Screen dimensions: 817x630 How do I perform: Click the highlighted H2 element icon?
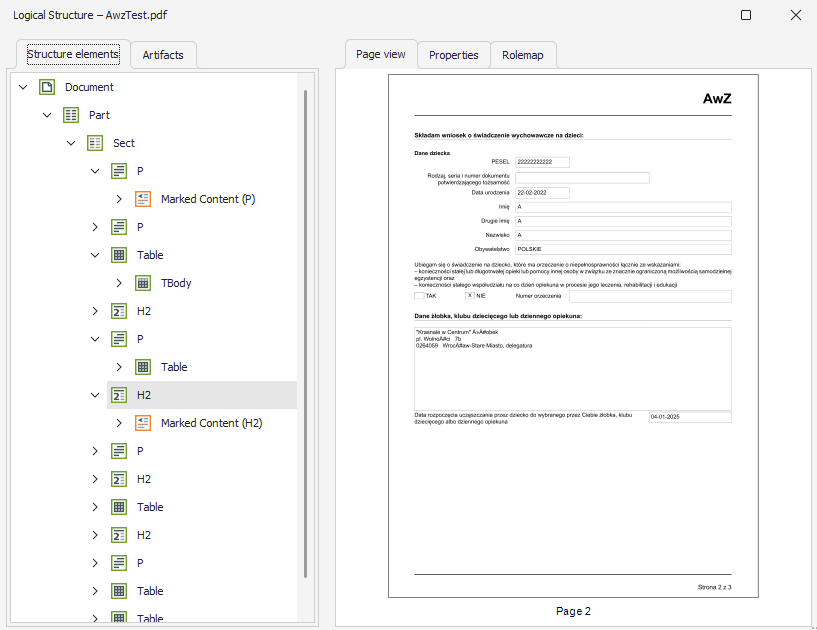[x=119, y=395]
